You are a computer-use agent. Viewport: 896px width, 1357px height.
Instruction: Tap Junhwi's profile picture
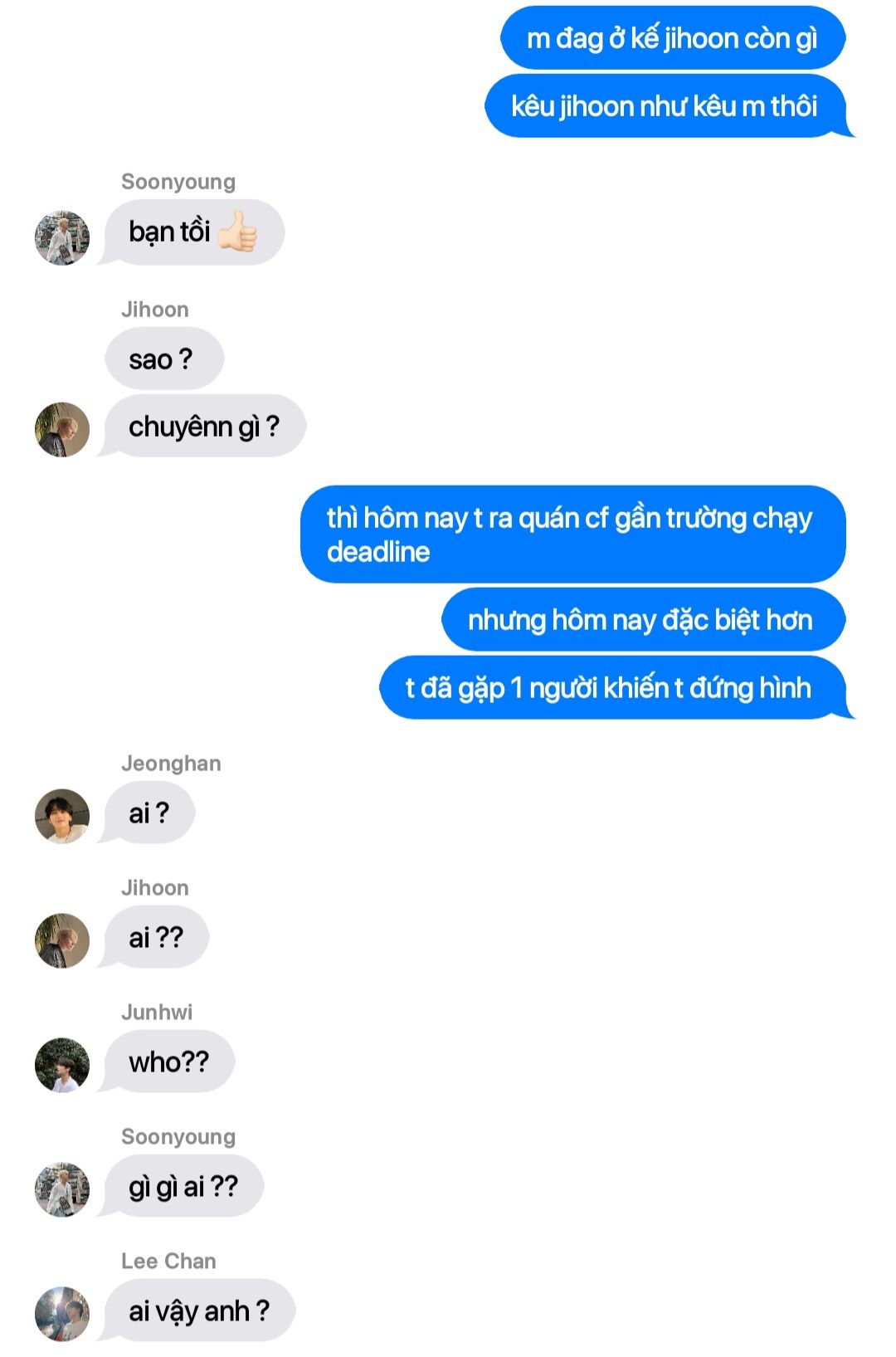coord(62,1065)
